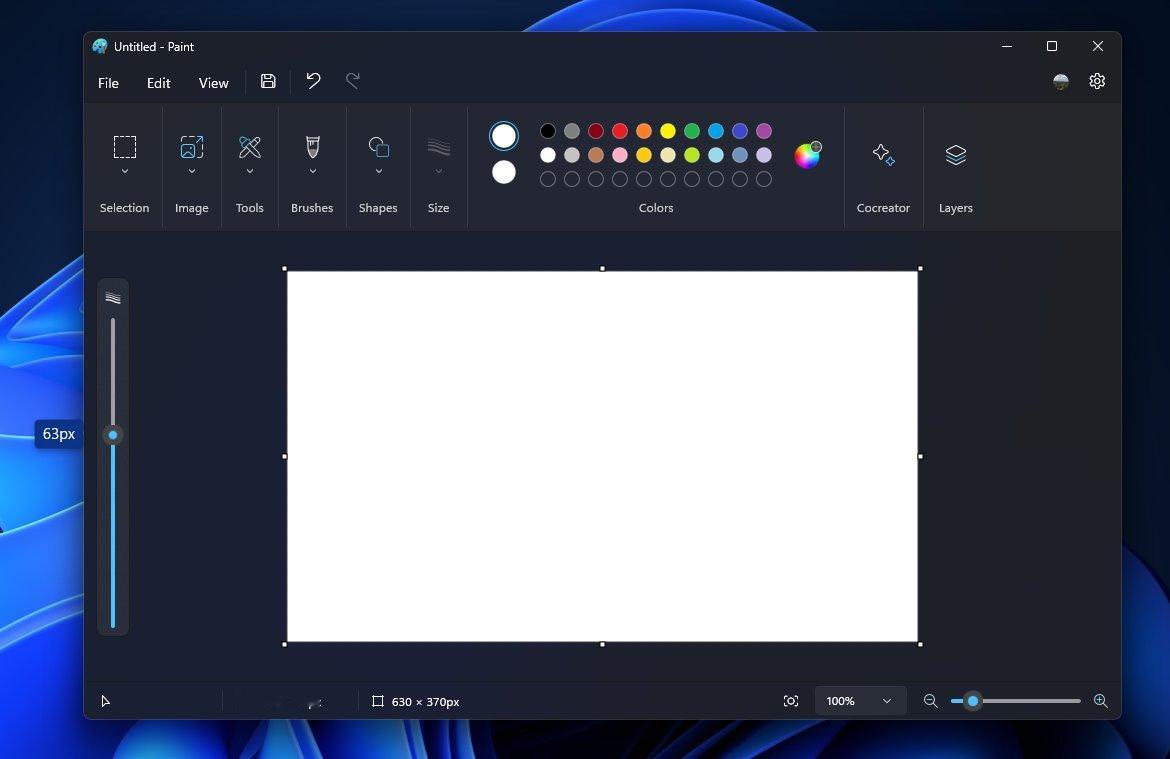Click the Colors group label

656,208
